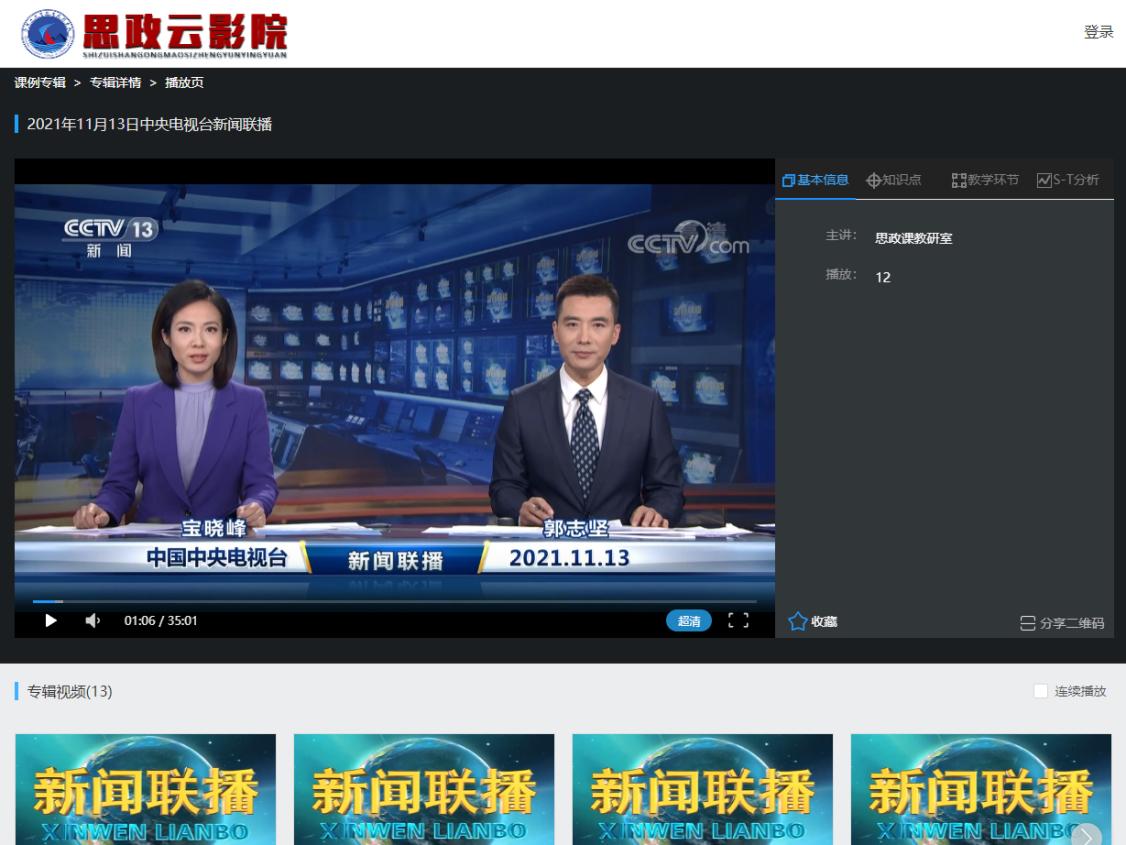Click the 01:06 / 35:01 time display
Screen dimensions: 1126x845
pos(161,620)
